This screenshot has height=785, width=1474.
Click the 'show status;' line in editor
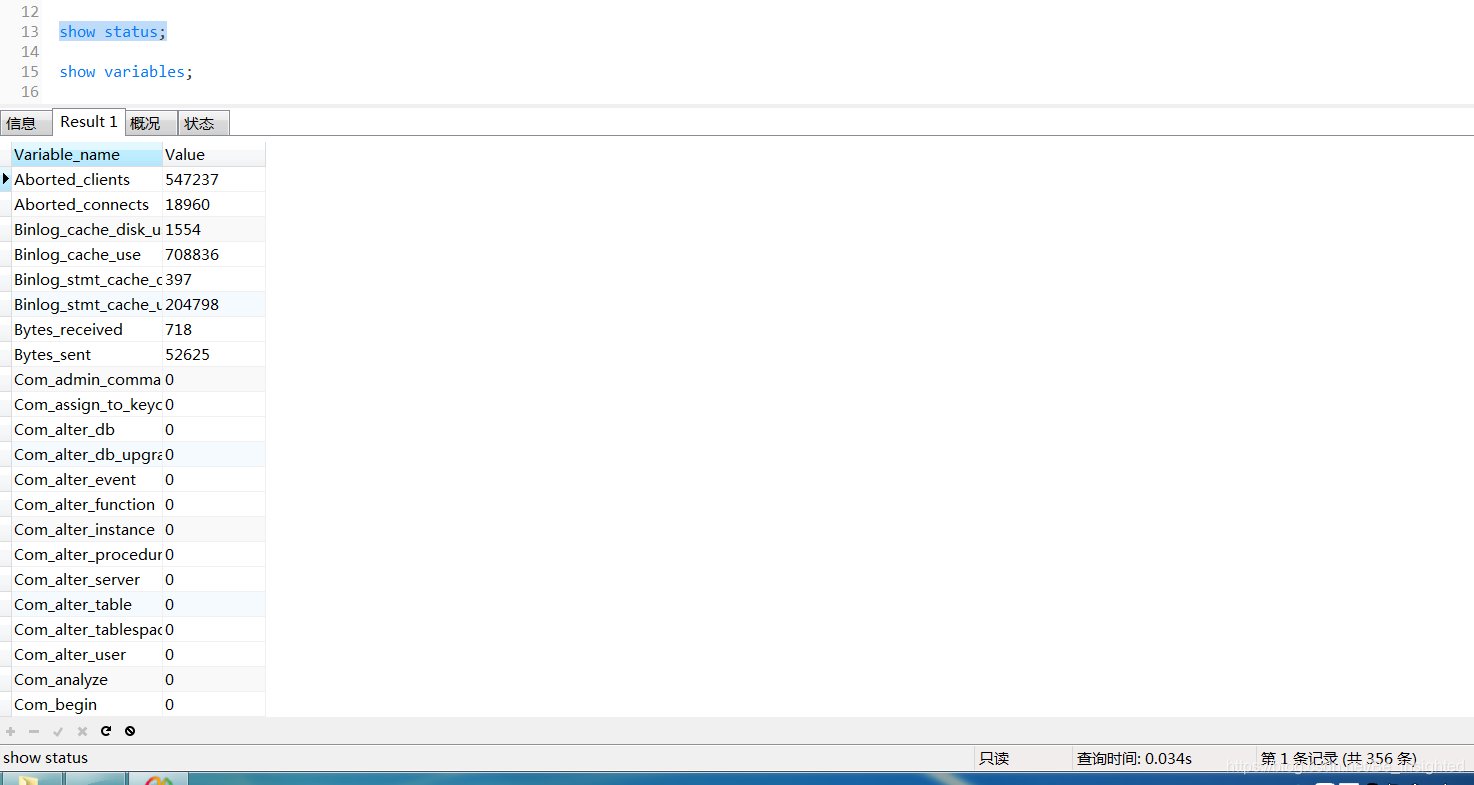pos(113,32)
